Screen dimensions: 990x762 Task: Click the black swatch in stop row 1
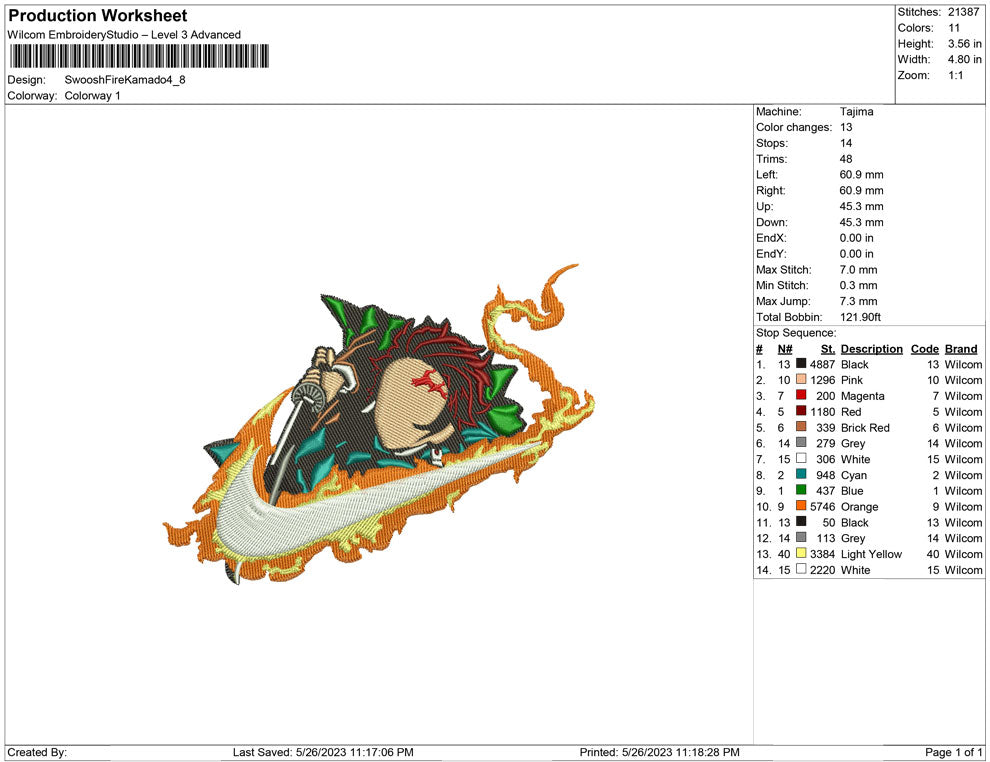[x=801, y=364]
